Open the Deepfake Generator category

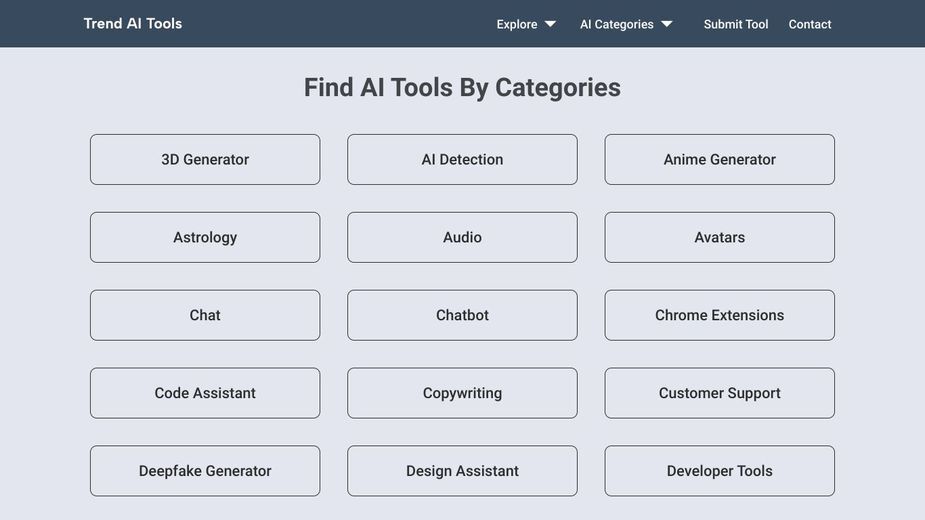tap(205, 471)
